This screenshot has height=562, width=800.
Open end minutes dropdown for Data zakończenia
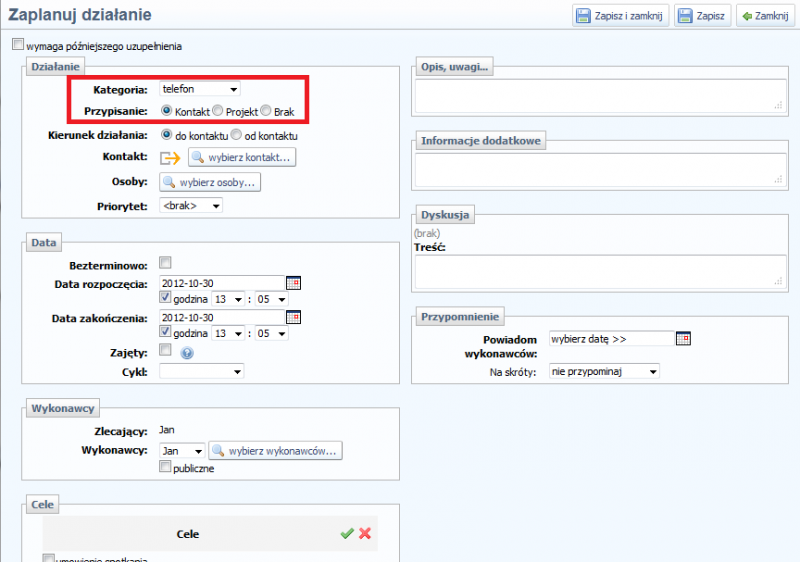pos(271,334)
